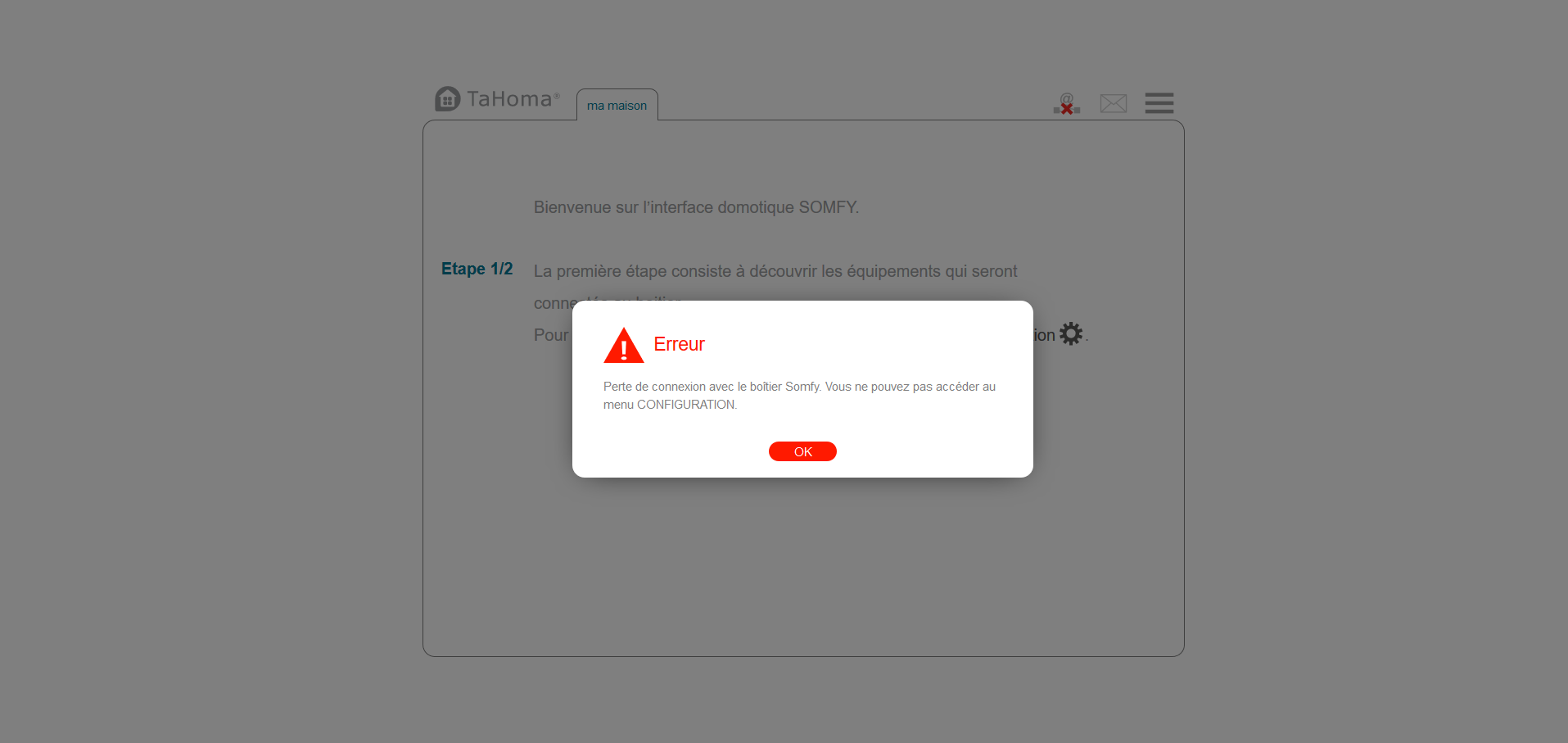1568x743 pixels.
Task: Click the "Erreur" dialog heading
Action: pyautogui.click(x=679, y=344)
